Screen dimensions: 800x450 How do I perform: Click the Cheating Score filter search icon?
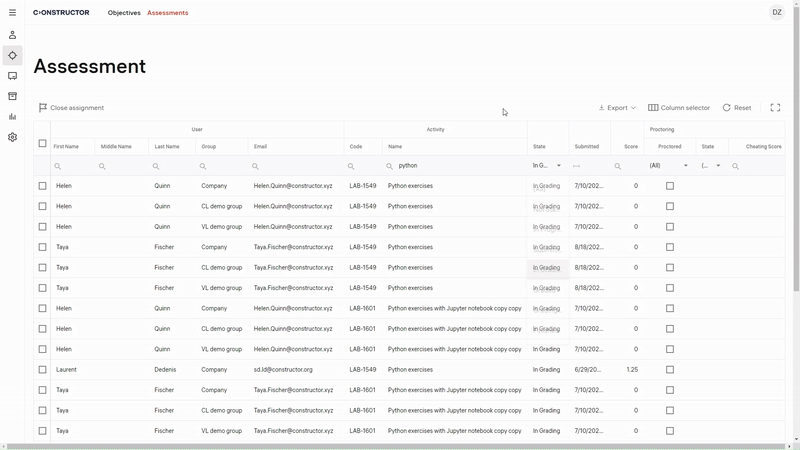[x=735, y=166]
